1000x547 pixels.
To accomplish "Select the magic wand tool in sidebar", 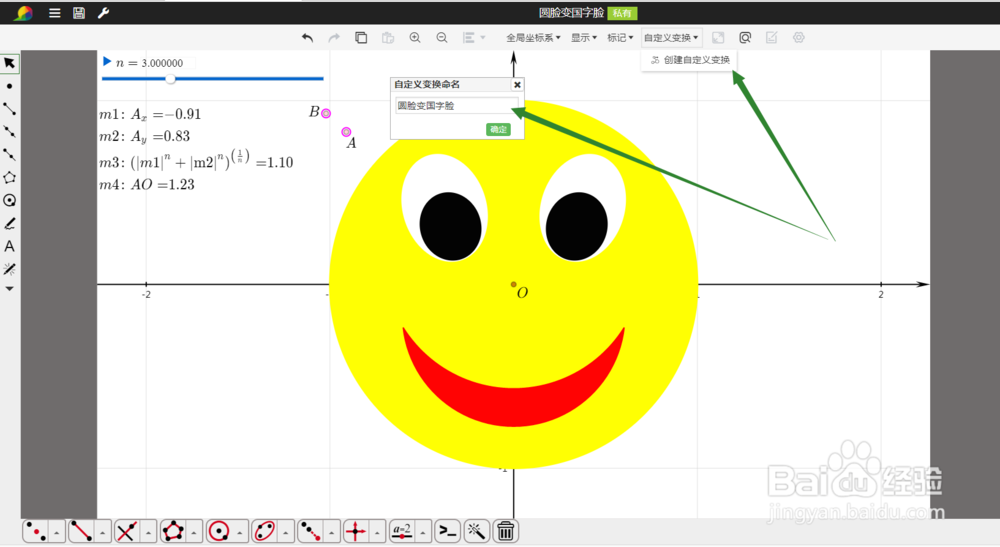I will click(10, 269).
